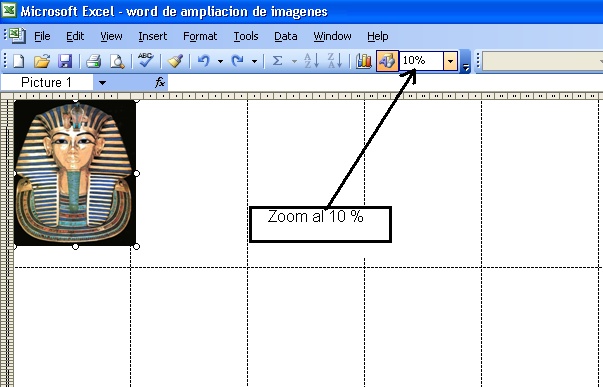Screen dimensions: 603x387
Task: Open the File menu
Action: (x=42, y=36)
